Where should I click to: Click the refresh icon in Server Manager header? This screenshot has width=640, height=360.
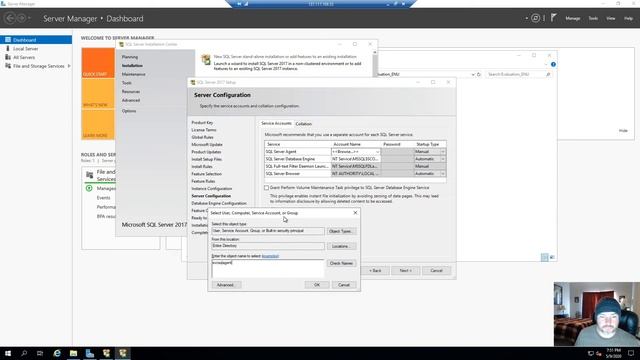[536, 18]
